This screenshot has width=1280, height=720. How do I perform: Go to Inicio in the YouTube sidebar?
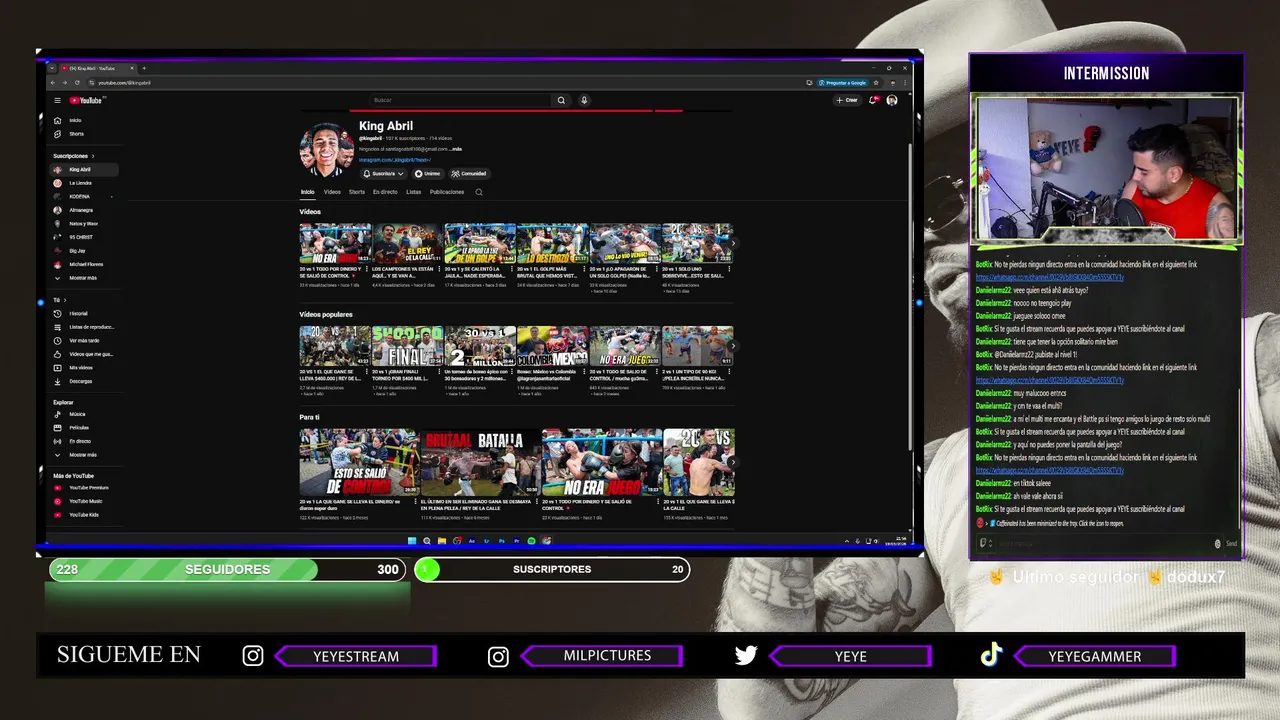pyautogui.click(x=86, y=120)
